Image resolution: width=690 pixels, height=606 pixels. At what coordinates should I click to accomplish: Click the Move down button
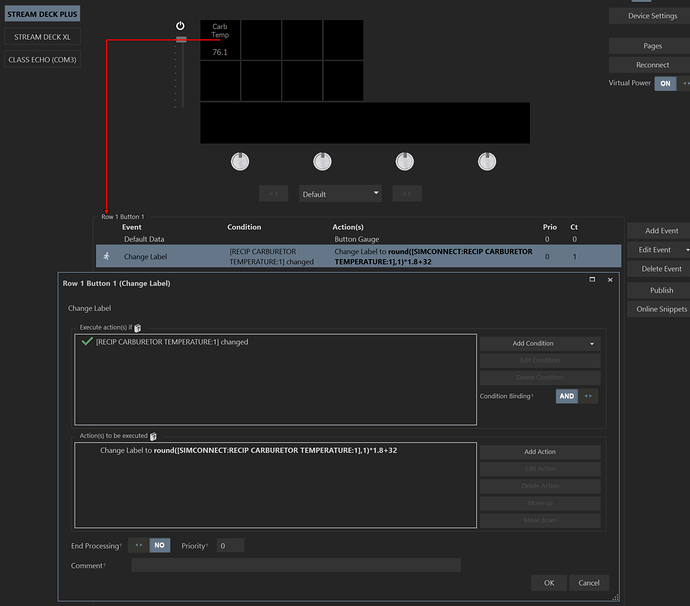tap(540, 520)
